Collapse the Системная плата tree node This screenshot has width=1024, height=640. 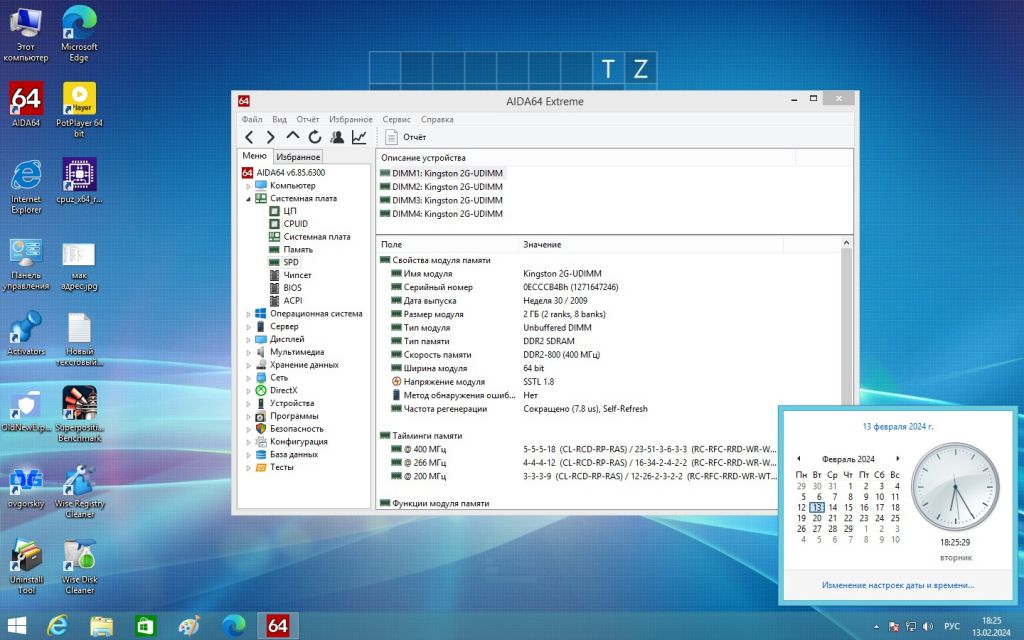pyautogui.click(x=248, y=199)
